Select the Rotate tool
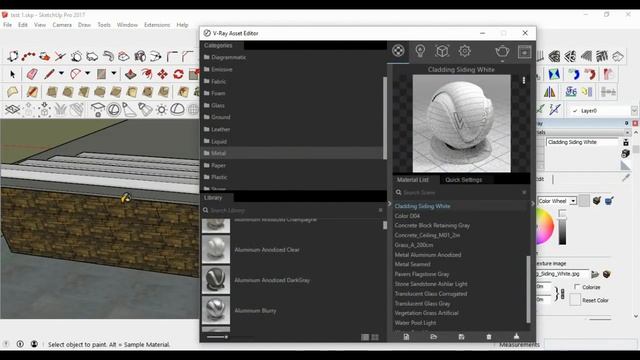 click(178, 74)
